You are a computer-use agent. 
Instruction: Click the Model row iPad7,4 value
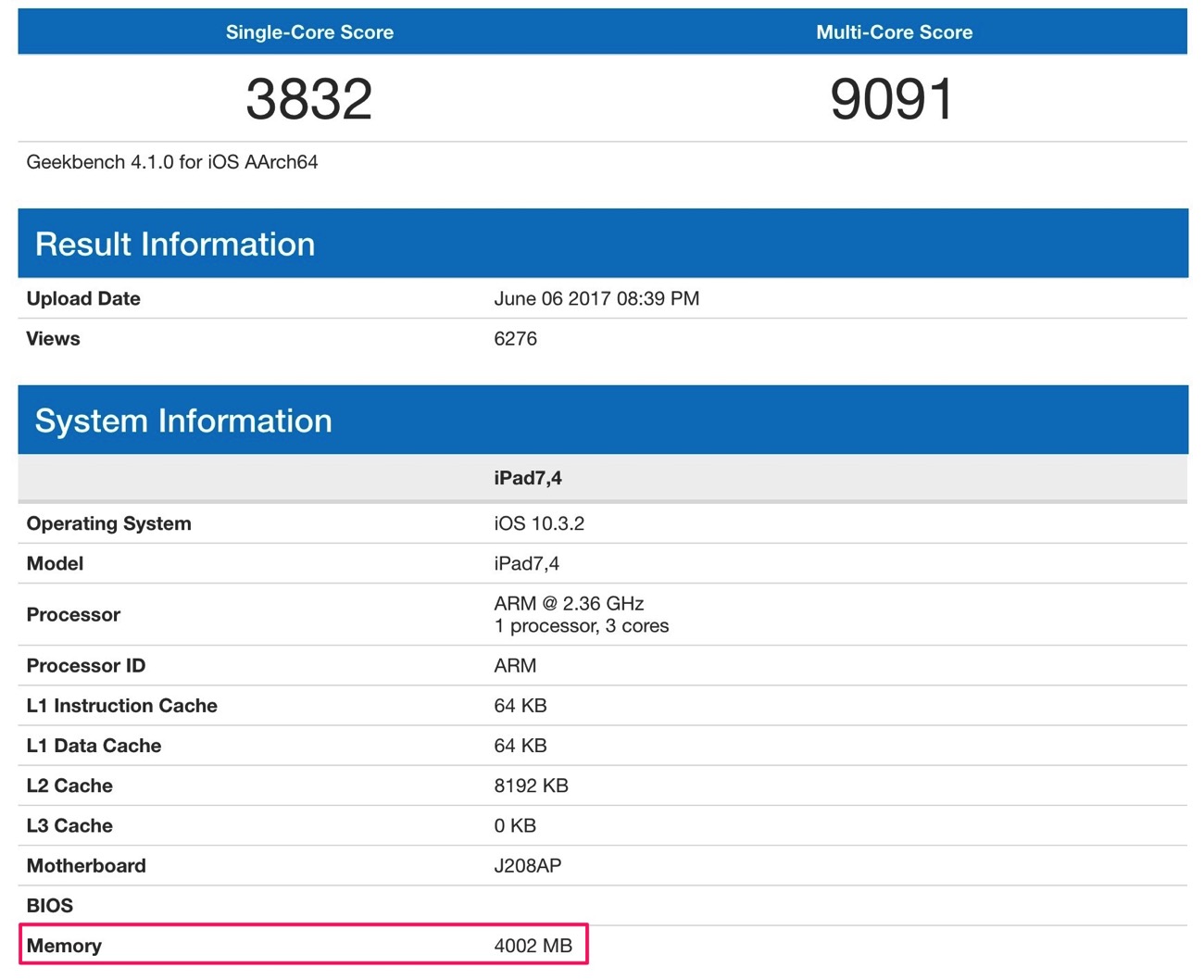coord(526,563)
